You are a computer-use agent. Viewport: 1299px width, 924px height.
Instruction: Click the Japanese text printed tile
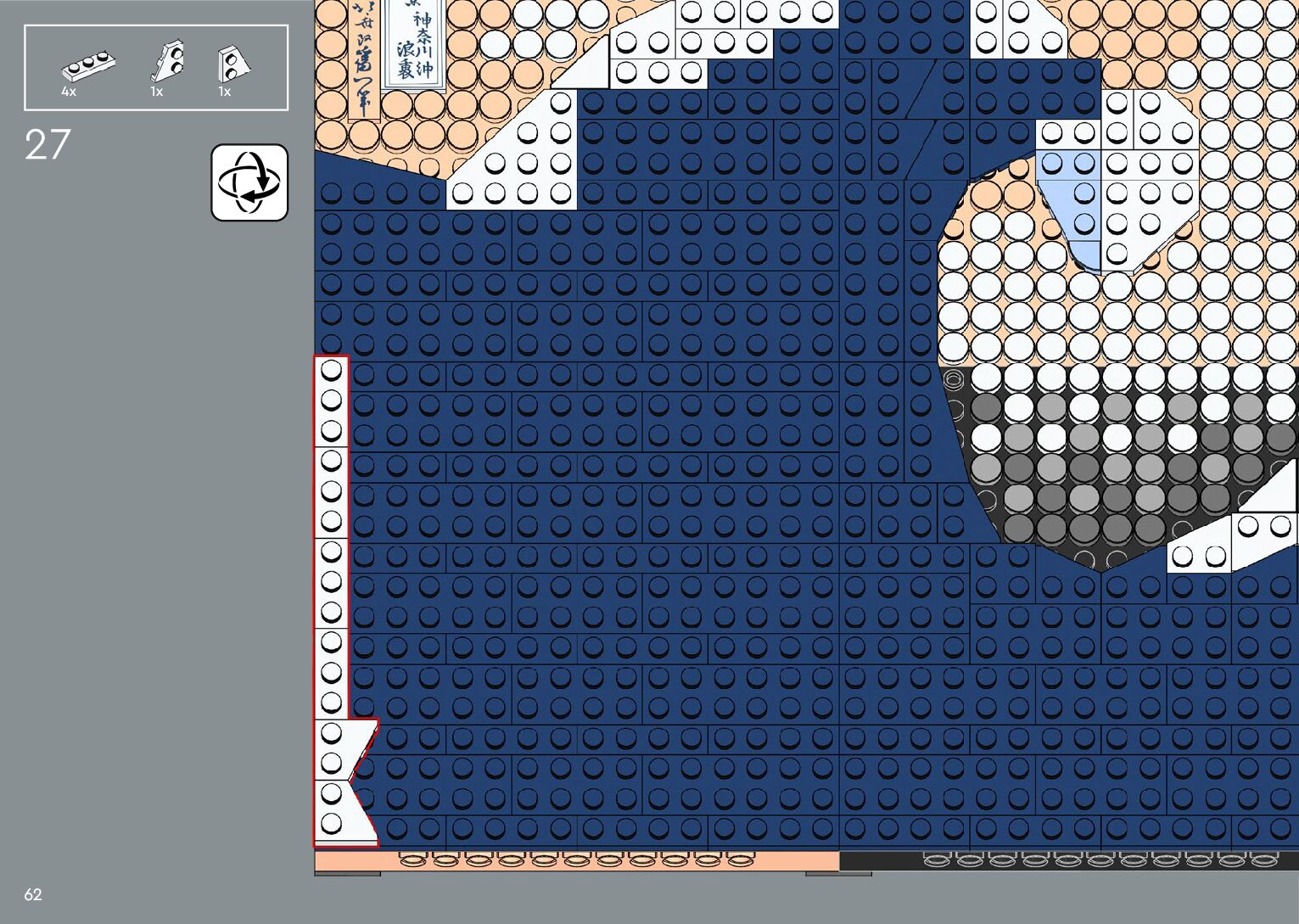click(413, 42)
